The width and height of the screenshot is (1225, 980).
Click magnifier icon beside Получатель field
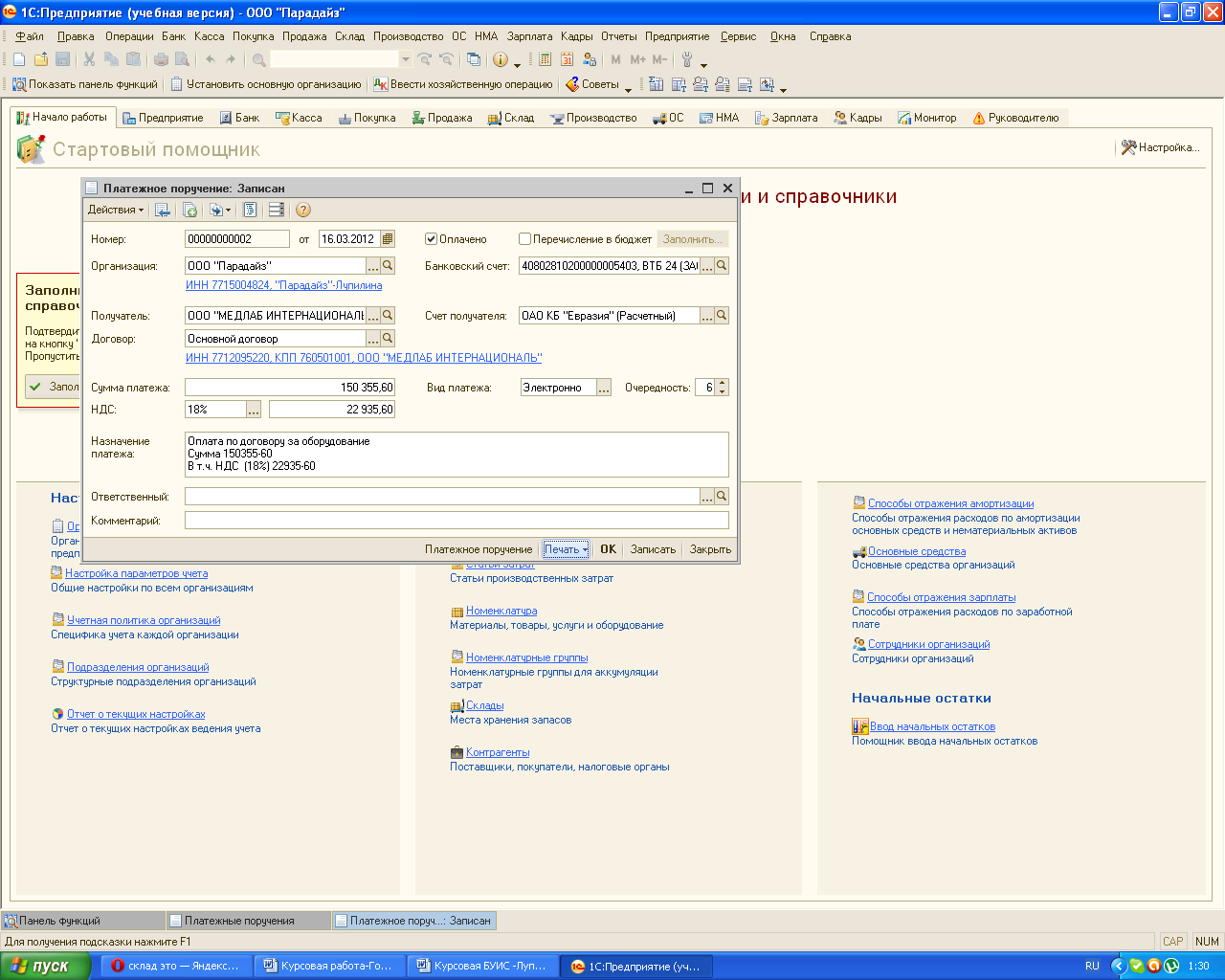(388, 315)
